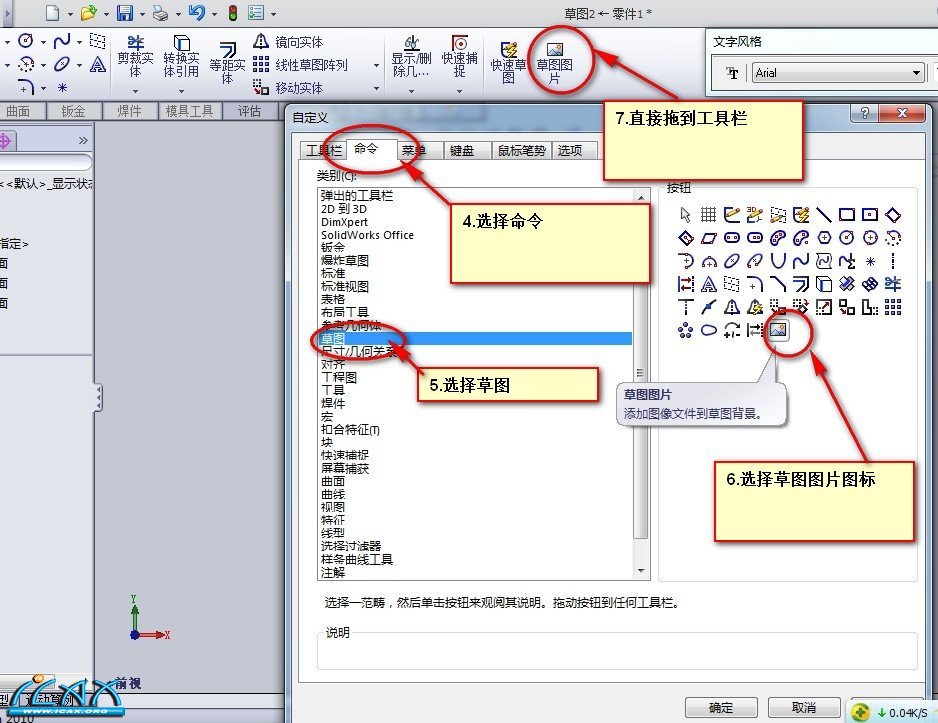
Task: Select 弹出的工具栏 in category list
Action: tap(357, 196)
